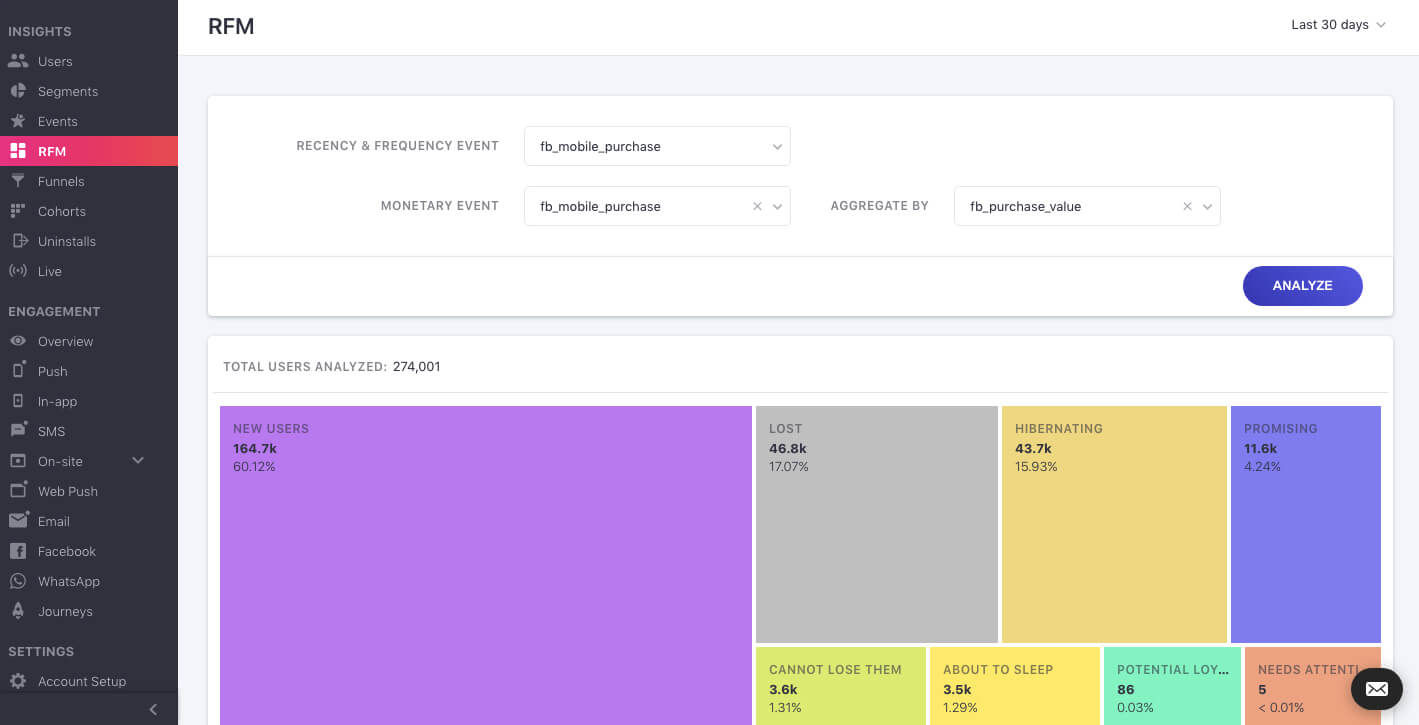Expand the On-site submenu chevron
Image resolution: width=1419 pixels, height=725 pixels.
pos(138,461)
